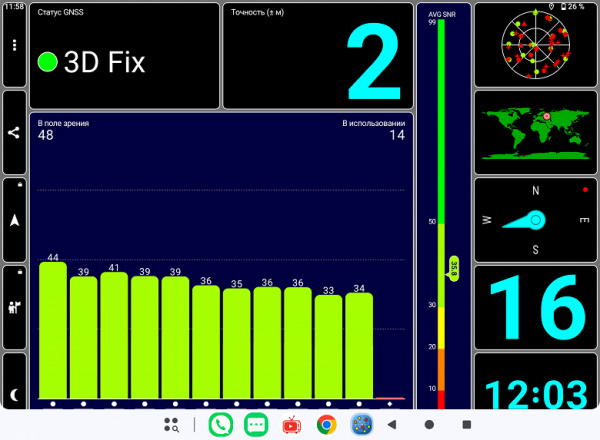Tap the share icon in sidebar
The height and width of the screenshot is (440, 600).
(14, 133)
